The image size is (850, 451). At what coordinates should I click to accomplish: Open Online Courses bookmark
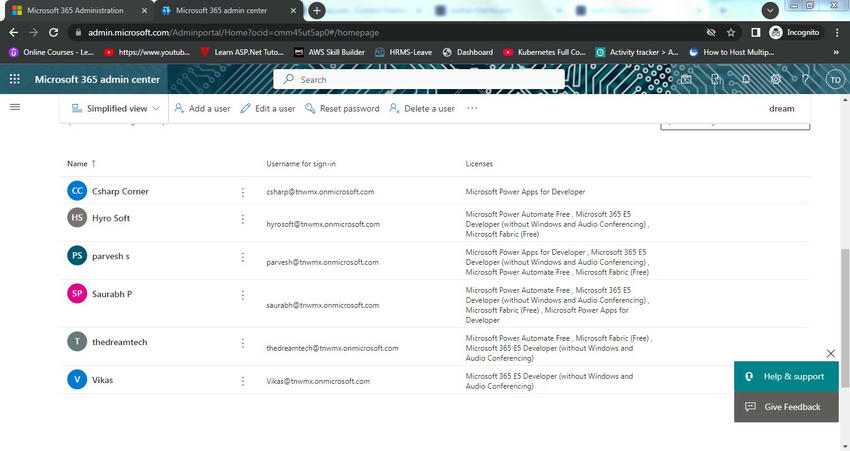(51, 52)
